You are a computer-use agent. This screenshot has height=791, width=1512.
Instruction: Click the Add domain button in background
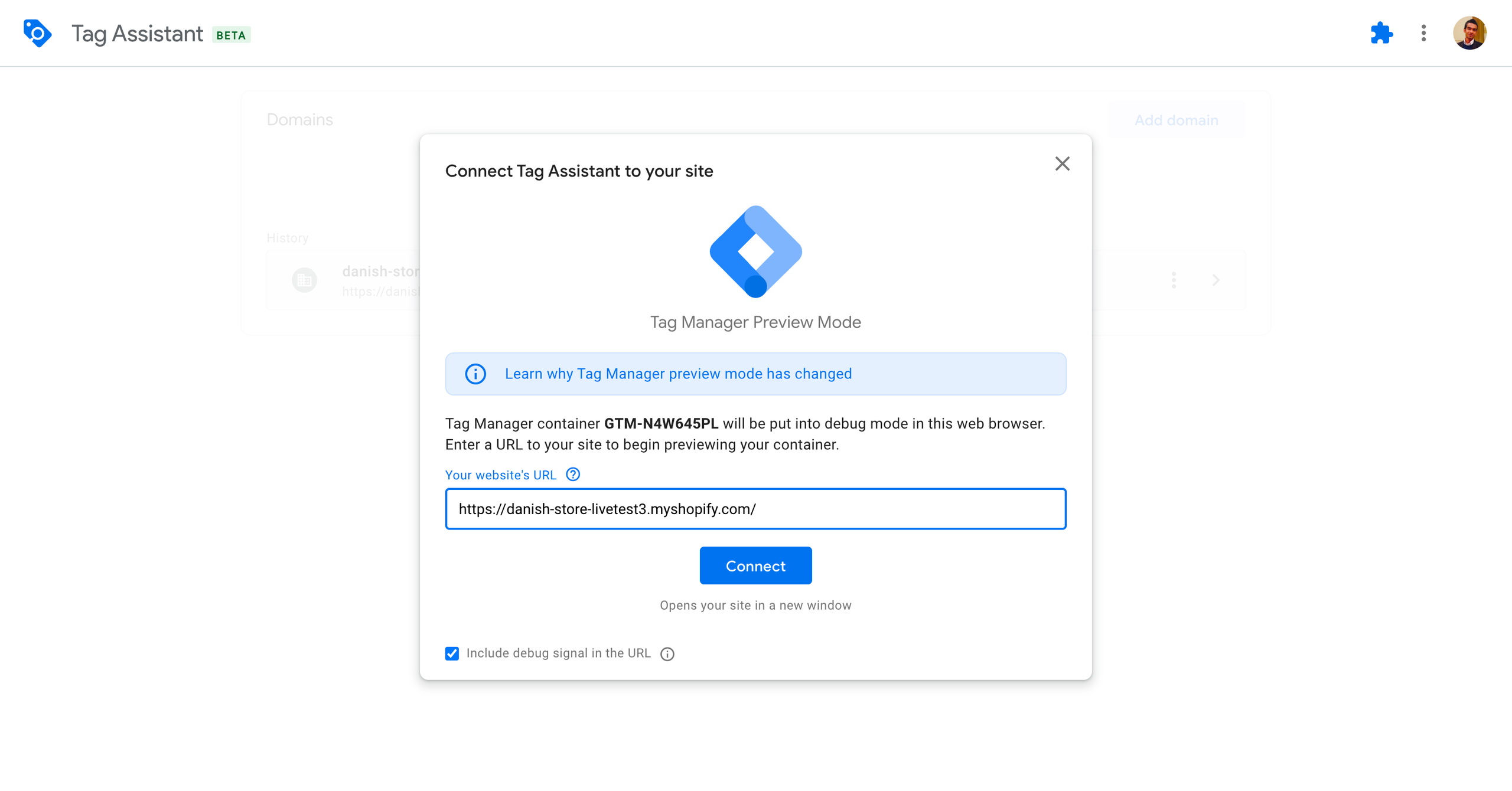point(1176,120)
